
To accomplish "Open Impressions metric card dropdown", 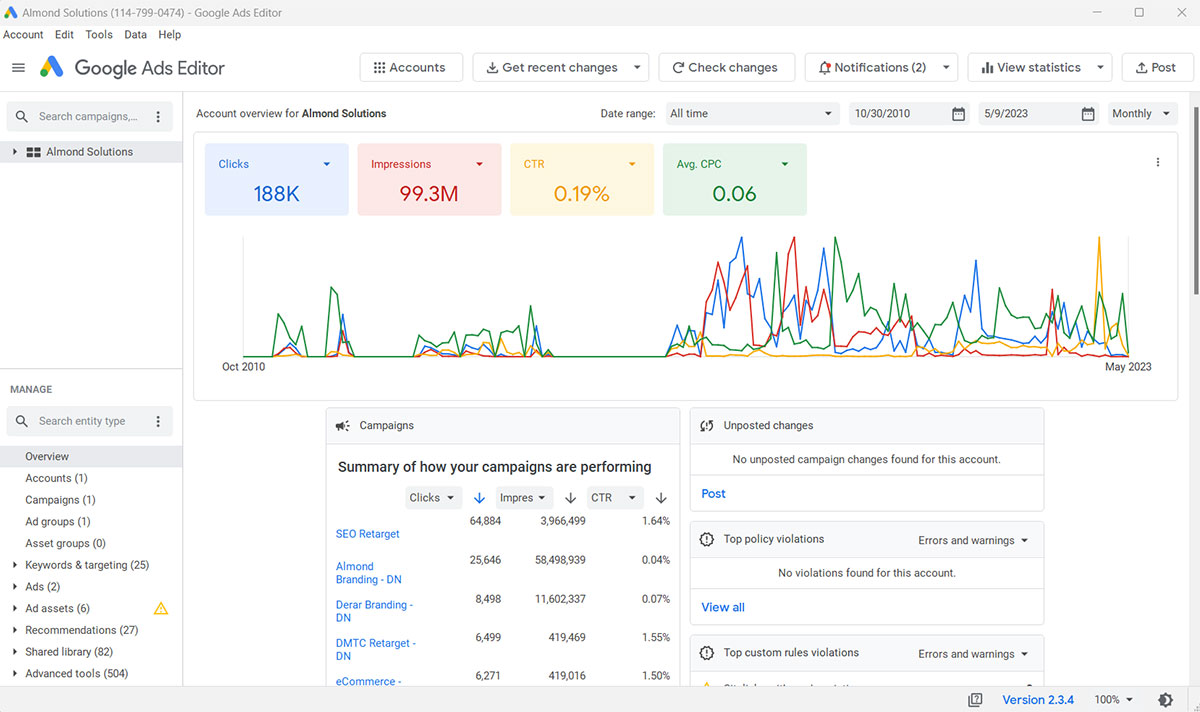I will 479,164.
